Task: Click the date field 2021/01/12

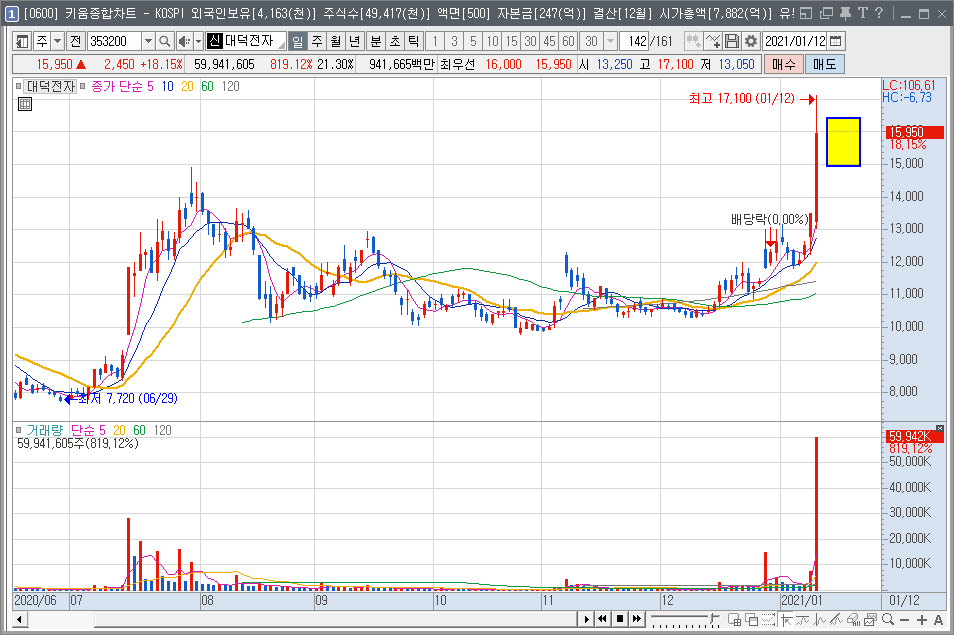Action: [795, 41]
